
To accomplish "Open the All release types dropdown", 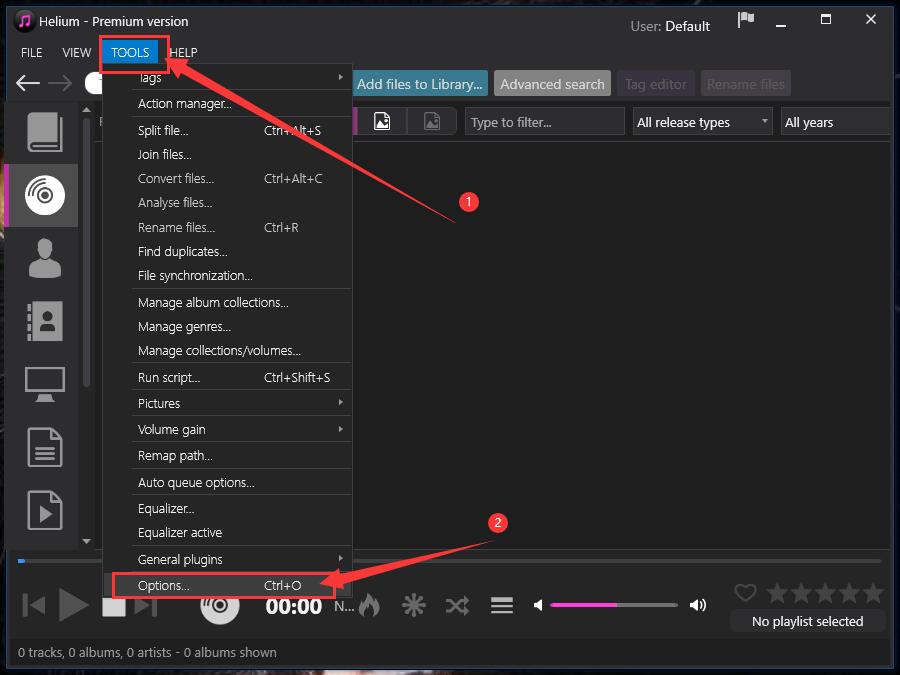I will click(x=703, y=122).
